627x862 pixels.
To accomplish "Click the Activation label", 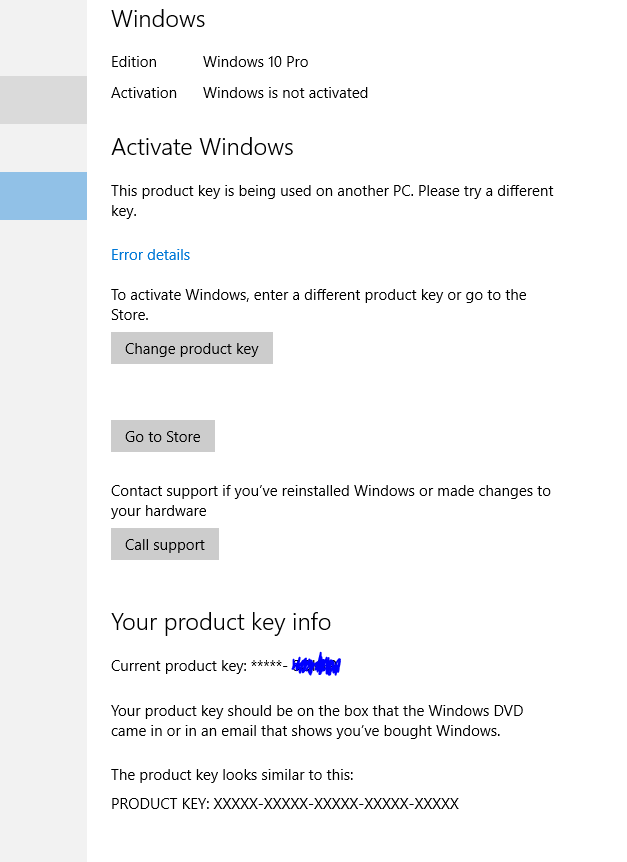I will (x=143, y=92).
